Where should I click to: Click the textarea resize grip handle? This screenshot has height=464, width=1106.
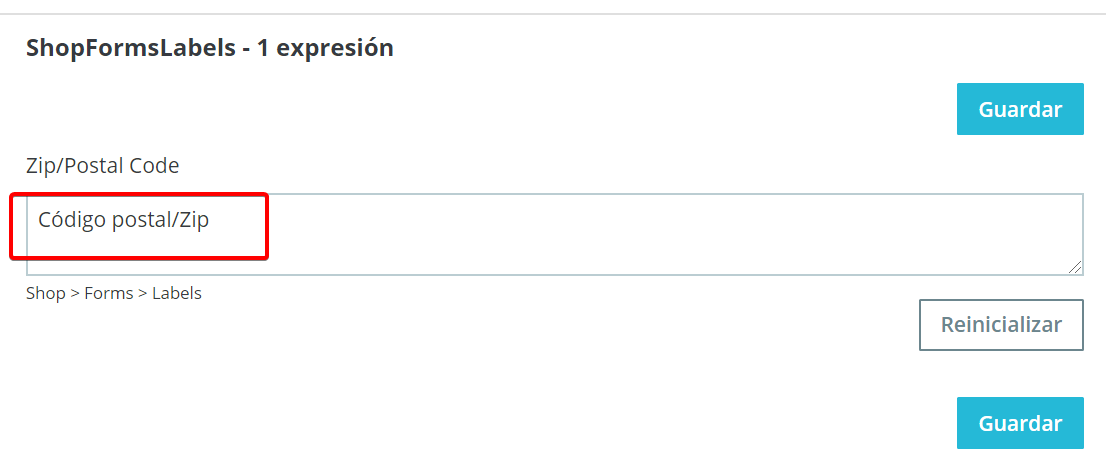point(1075,267)
